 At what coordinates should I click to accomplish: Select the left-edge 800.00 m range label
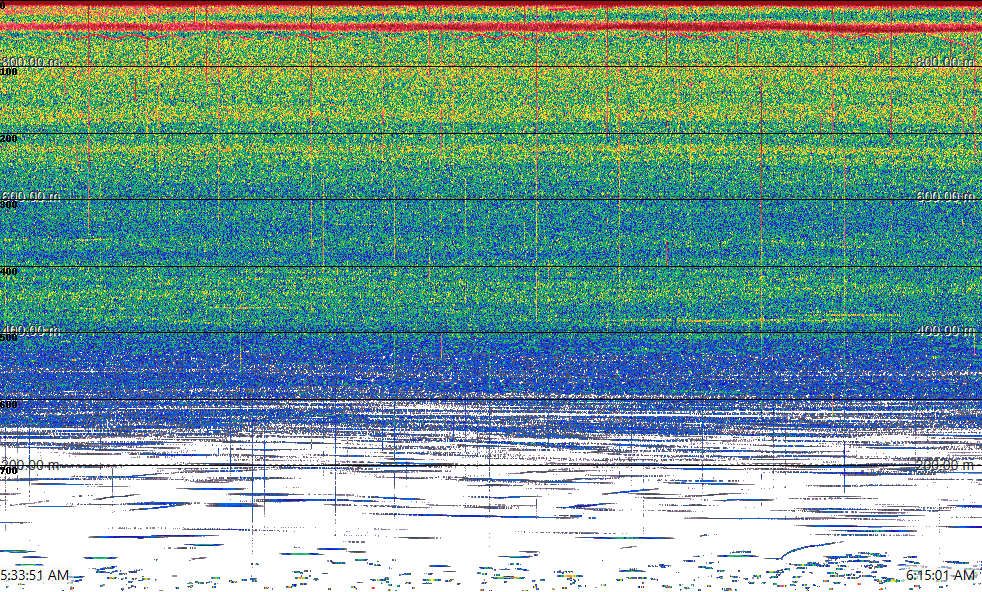(x=30, y=61)
